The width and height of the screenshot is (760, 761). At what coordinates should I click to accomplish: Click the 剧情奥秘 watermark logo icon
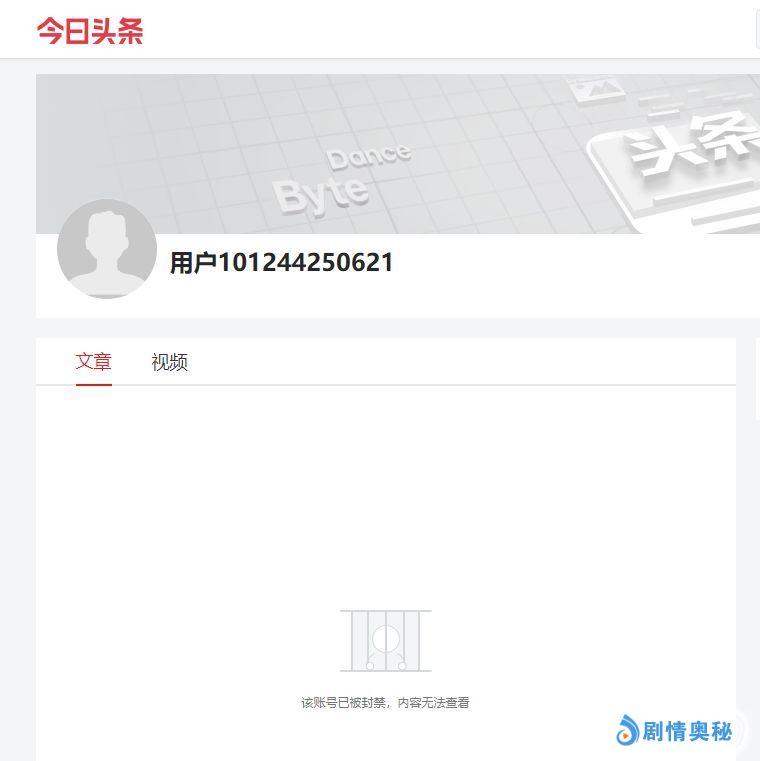coord(627,730)
